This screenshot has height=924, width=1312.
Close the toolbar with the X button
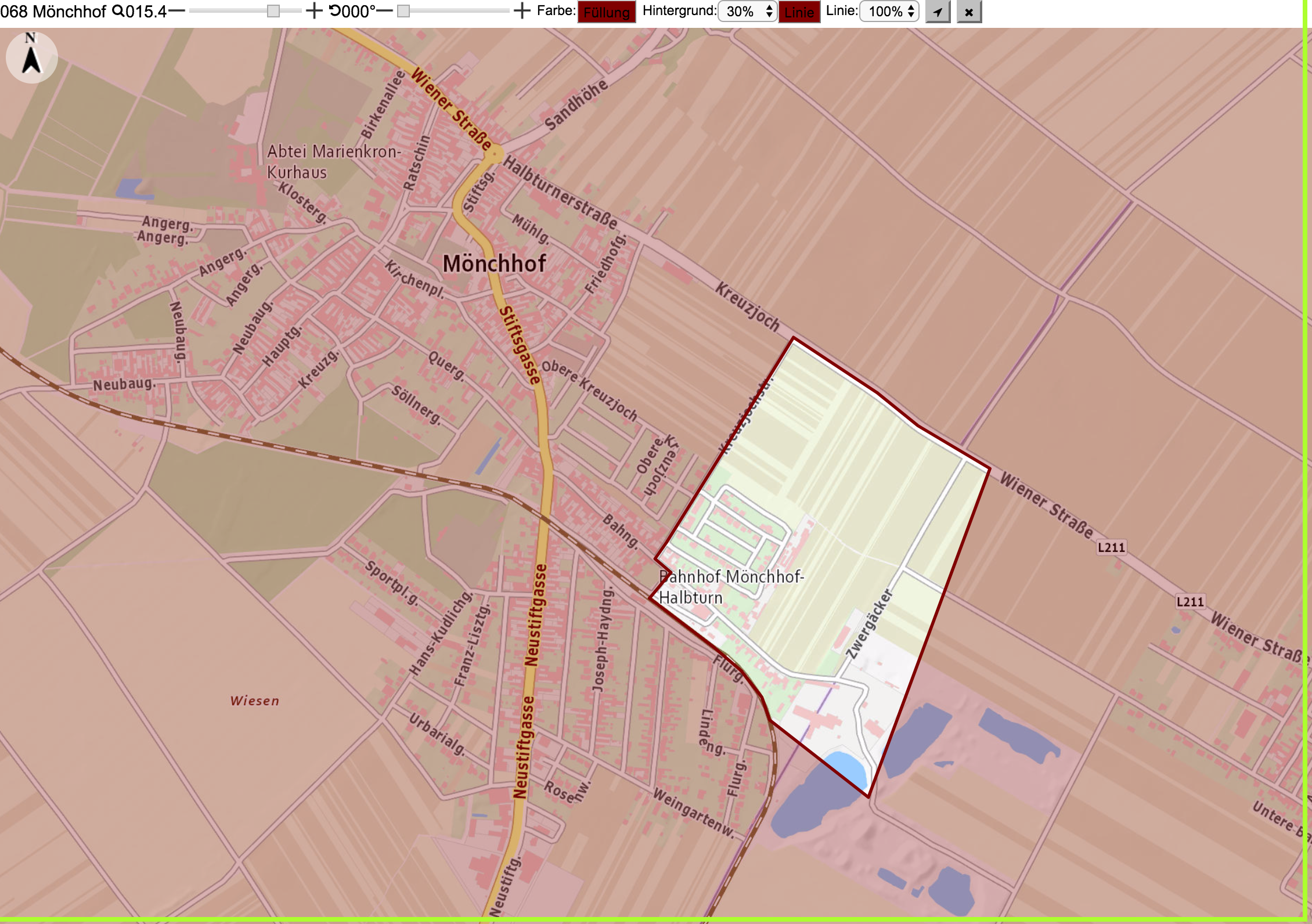click(969, 12)
